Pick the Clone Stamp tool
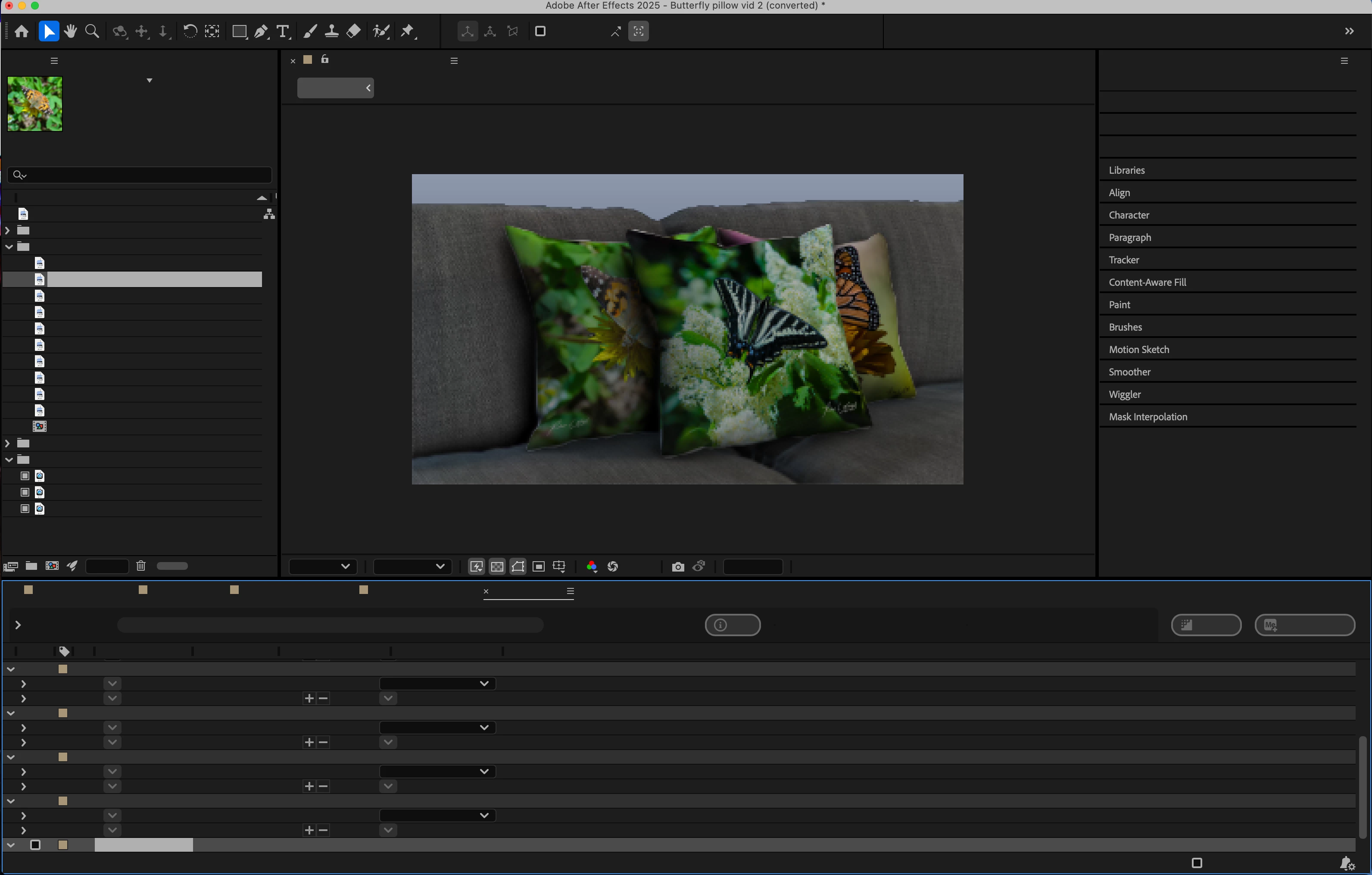Viewport: 1372px width, 875px height. coord(332,31)
